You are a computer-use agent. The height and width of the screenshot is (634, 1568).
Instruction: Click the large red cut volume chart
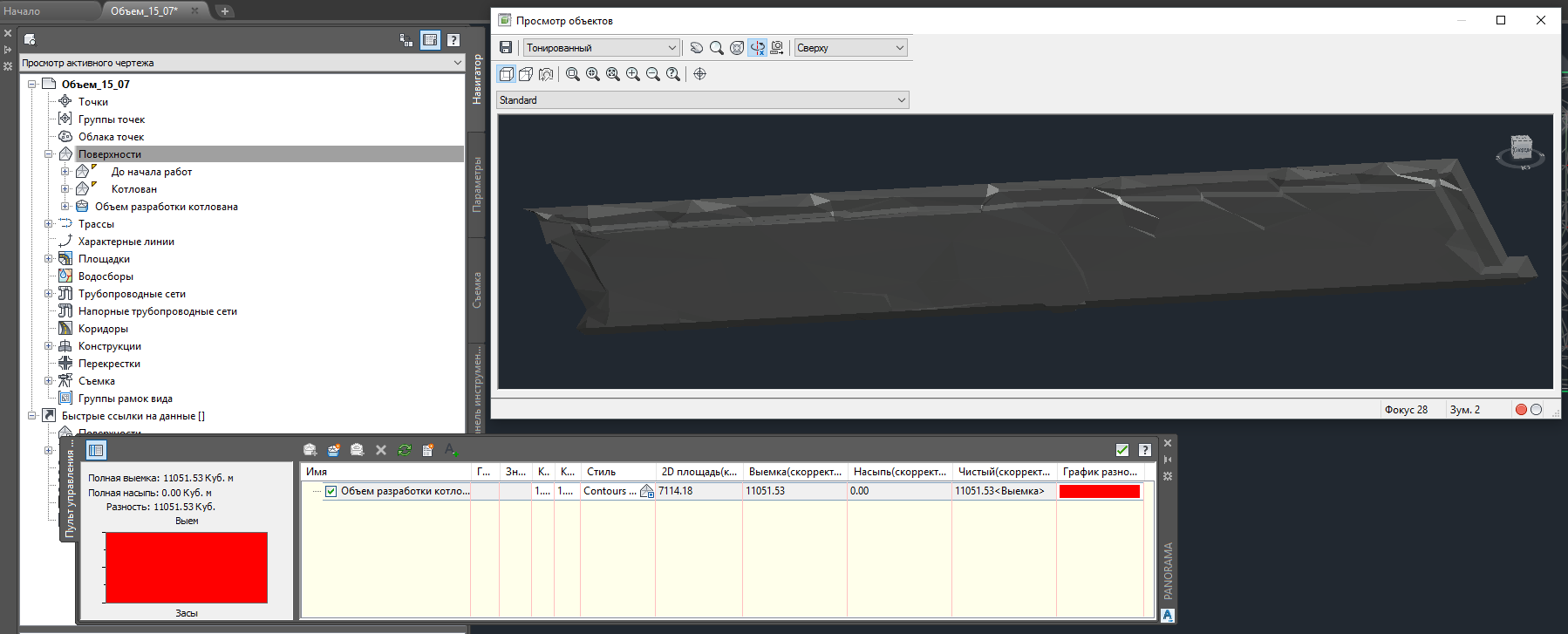tap(186, 568)
